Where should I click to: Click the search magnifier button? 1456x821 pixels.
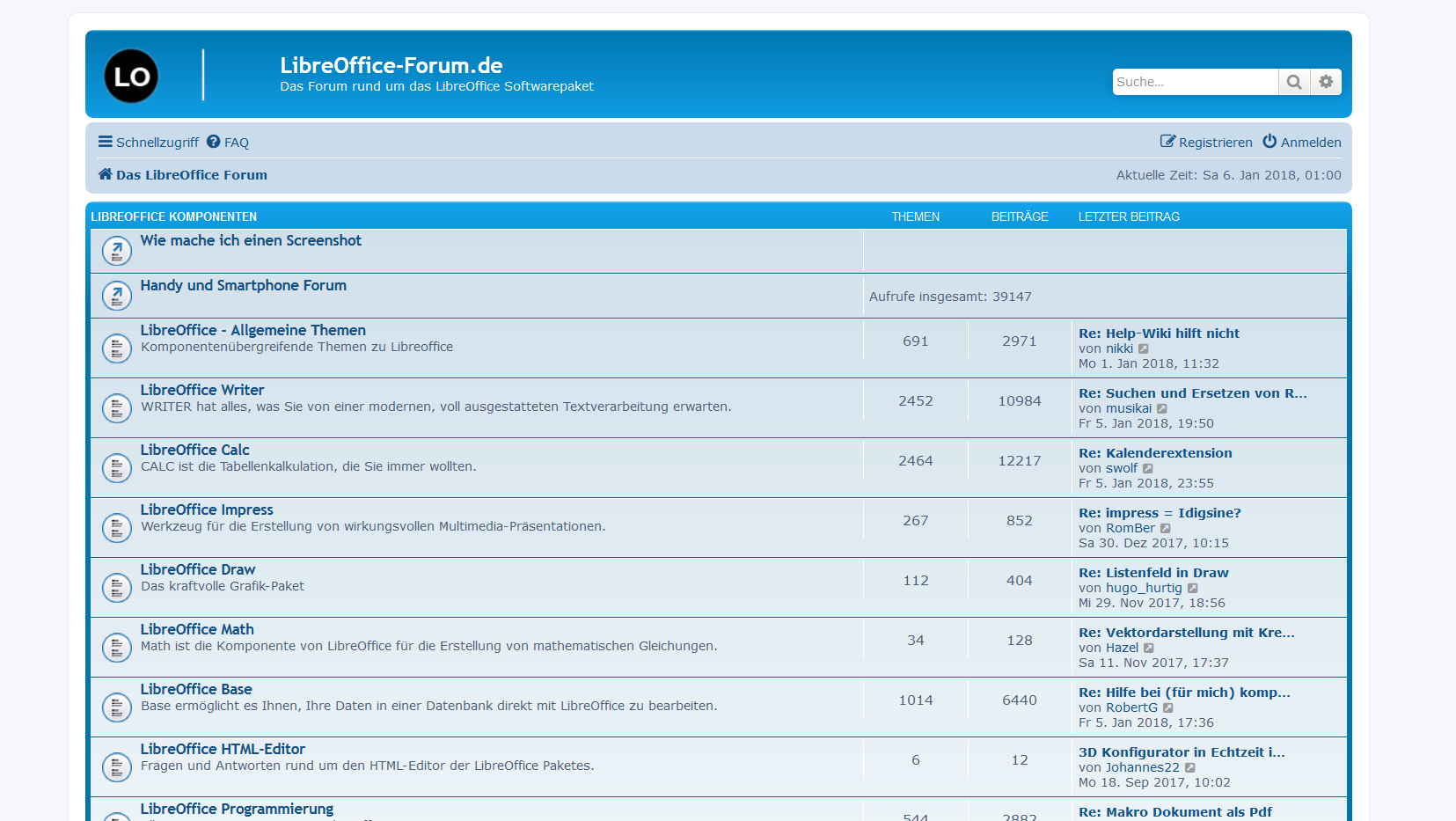point(1294,82)
